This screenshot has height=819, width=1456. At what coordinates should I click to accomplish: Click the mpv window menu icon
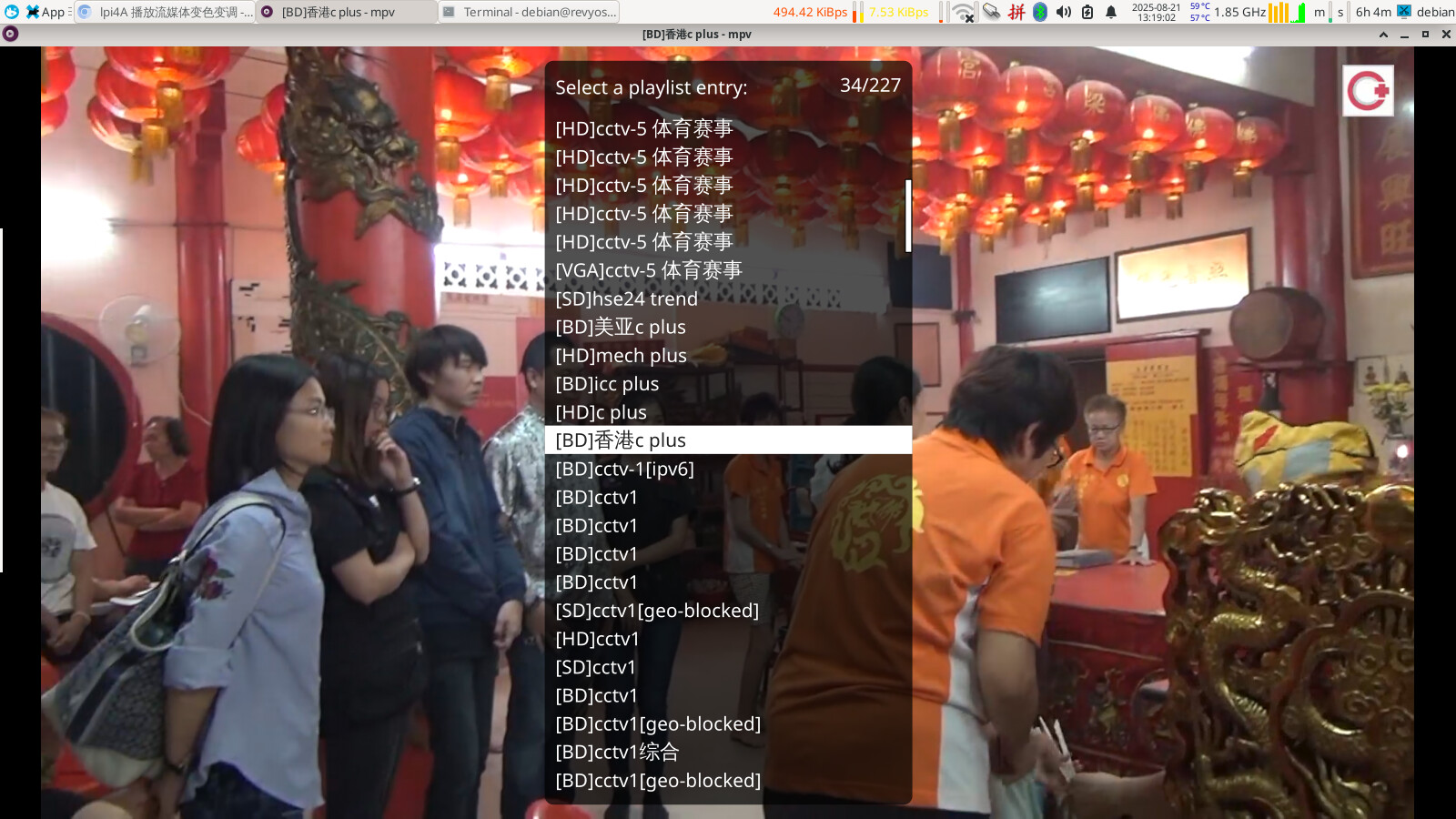[x=11, y=35]
